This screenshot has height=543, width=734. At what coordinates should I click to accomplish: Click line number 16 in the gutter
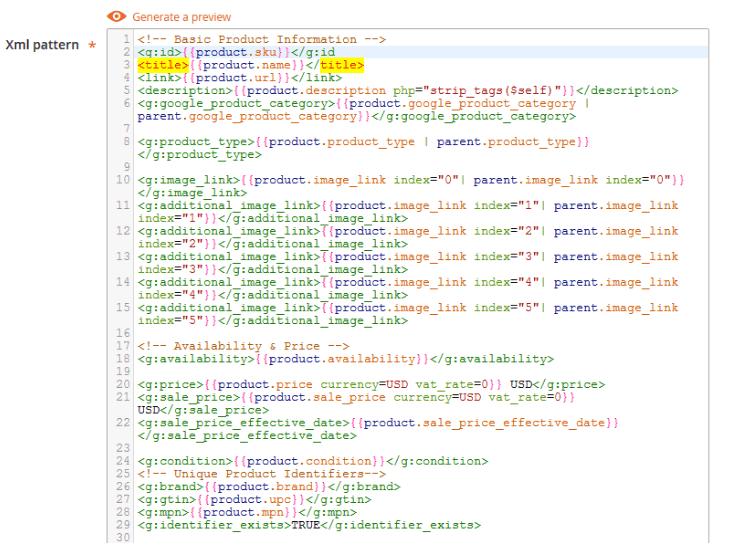tap(123, 333)
